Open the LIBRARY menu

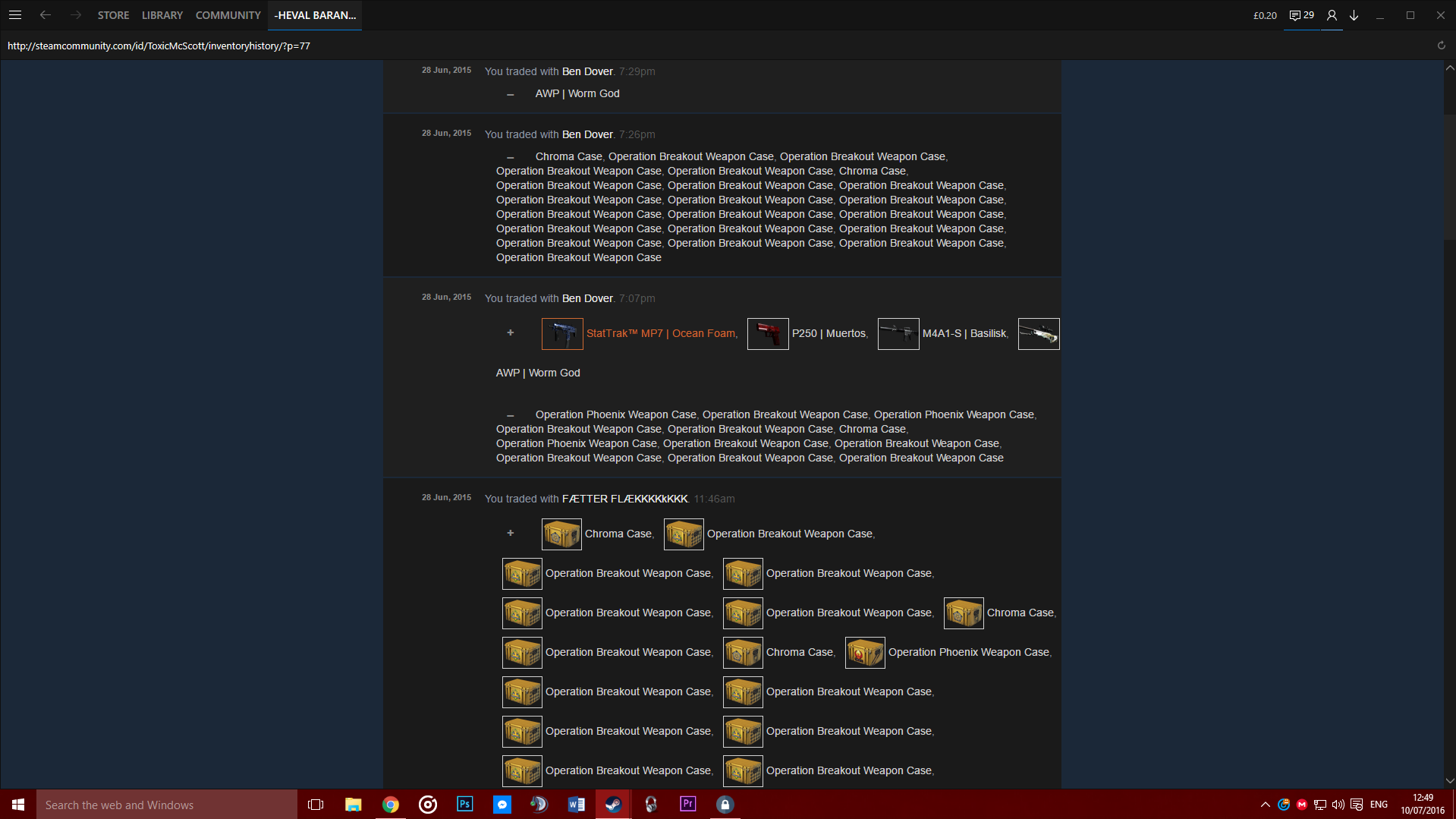pyautogui.click(x=162, y=15)
